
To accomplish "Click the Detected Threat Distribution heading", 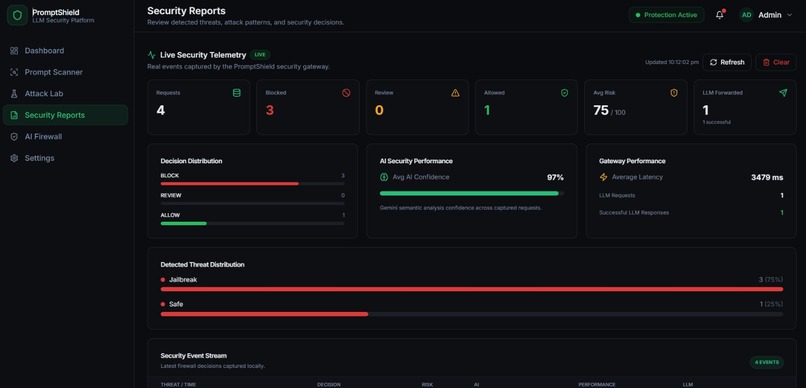I will 203,265.
